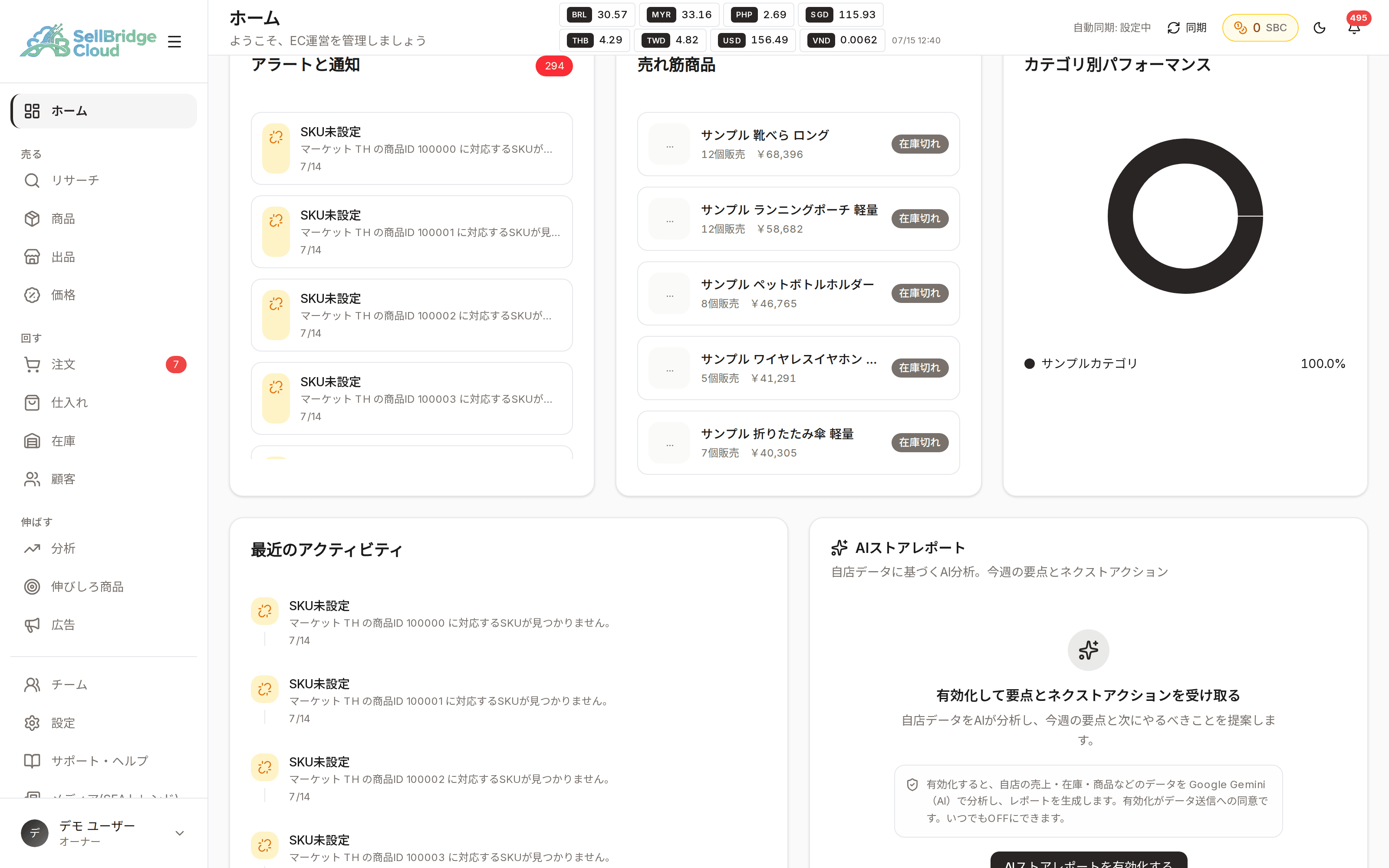Click the チーム users icon
This screenshot has width=1389, height=868.
tap(32, 684)
